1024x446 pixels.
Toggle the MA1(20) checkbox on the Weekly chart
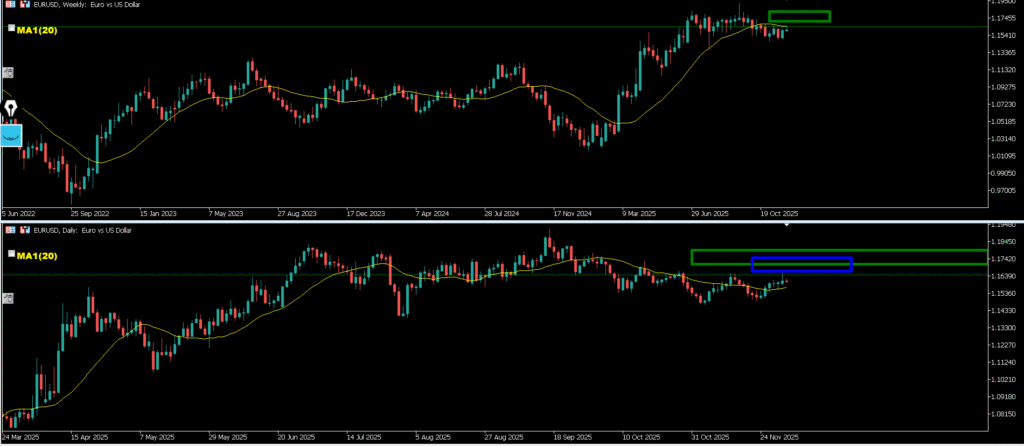[x=11, y=30]
